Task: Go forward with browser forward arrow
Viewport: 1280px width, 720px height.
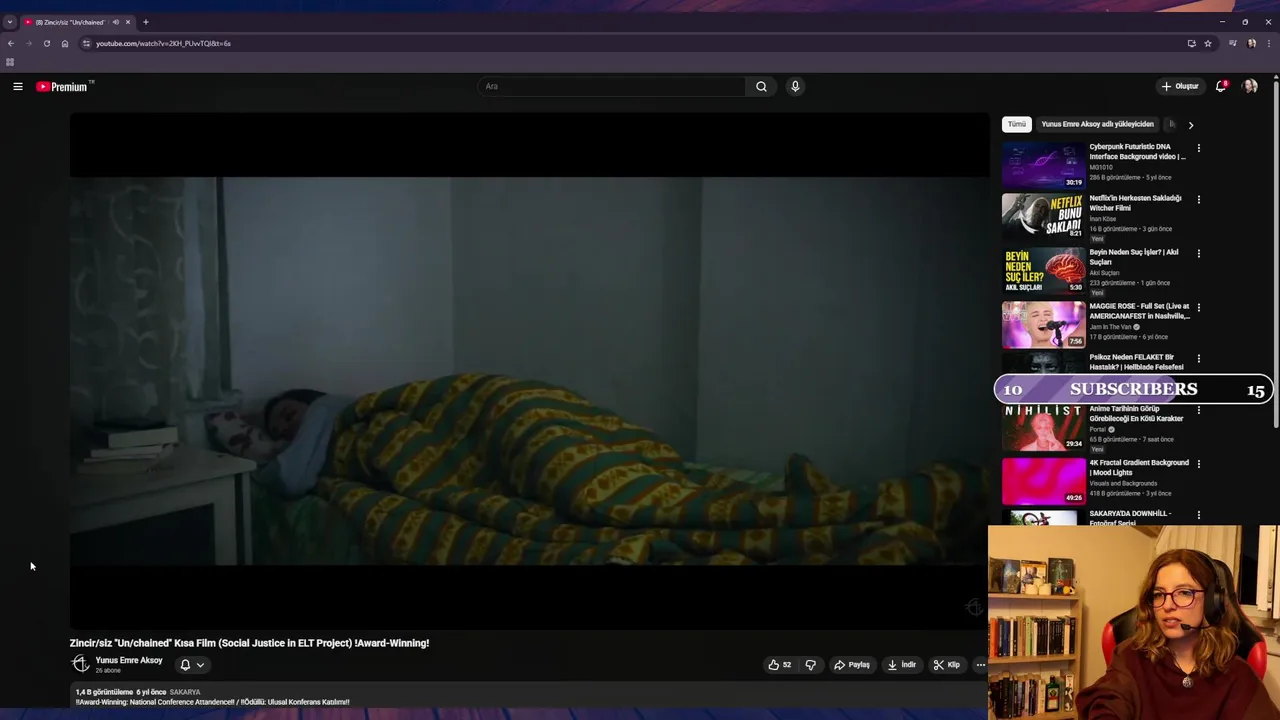Action: pos(28,44)
